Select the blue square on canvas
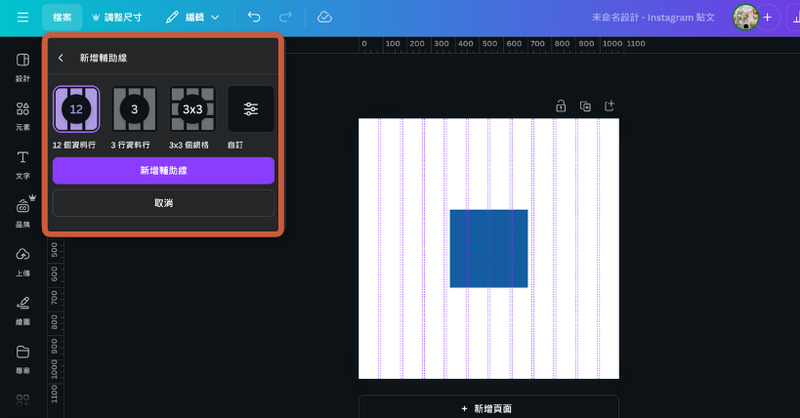This screenshot has height=418, width=800. tap(488, 248)
